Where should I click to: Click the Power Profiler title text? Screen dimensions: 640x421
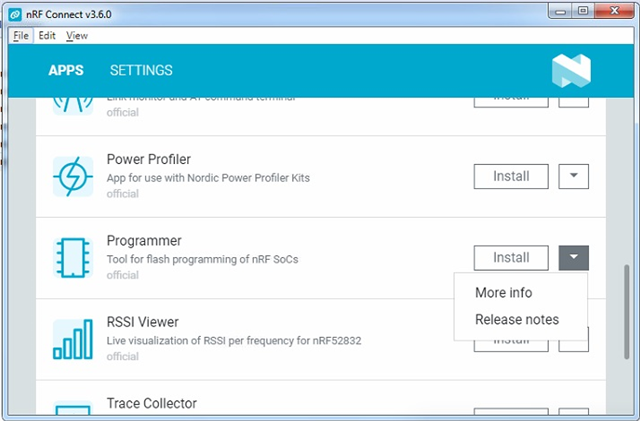(x=149, y=159)
